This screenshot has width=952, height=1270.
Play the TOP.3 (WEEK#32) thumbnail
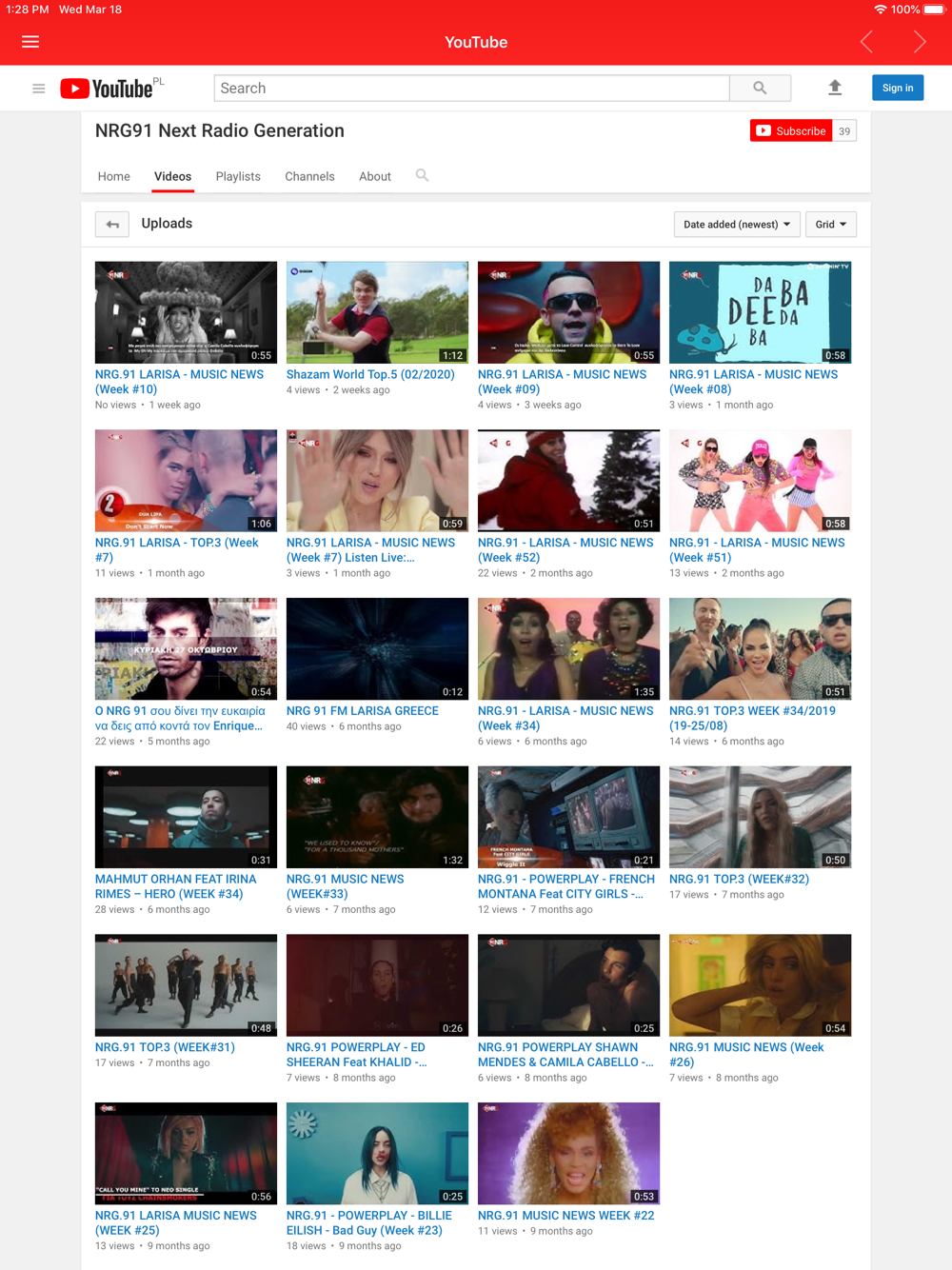[x=760, y=818]
